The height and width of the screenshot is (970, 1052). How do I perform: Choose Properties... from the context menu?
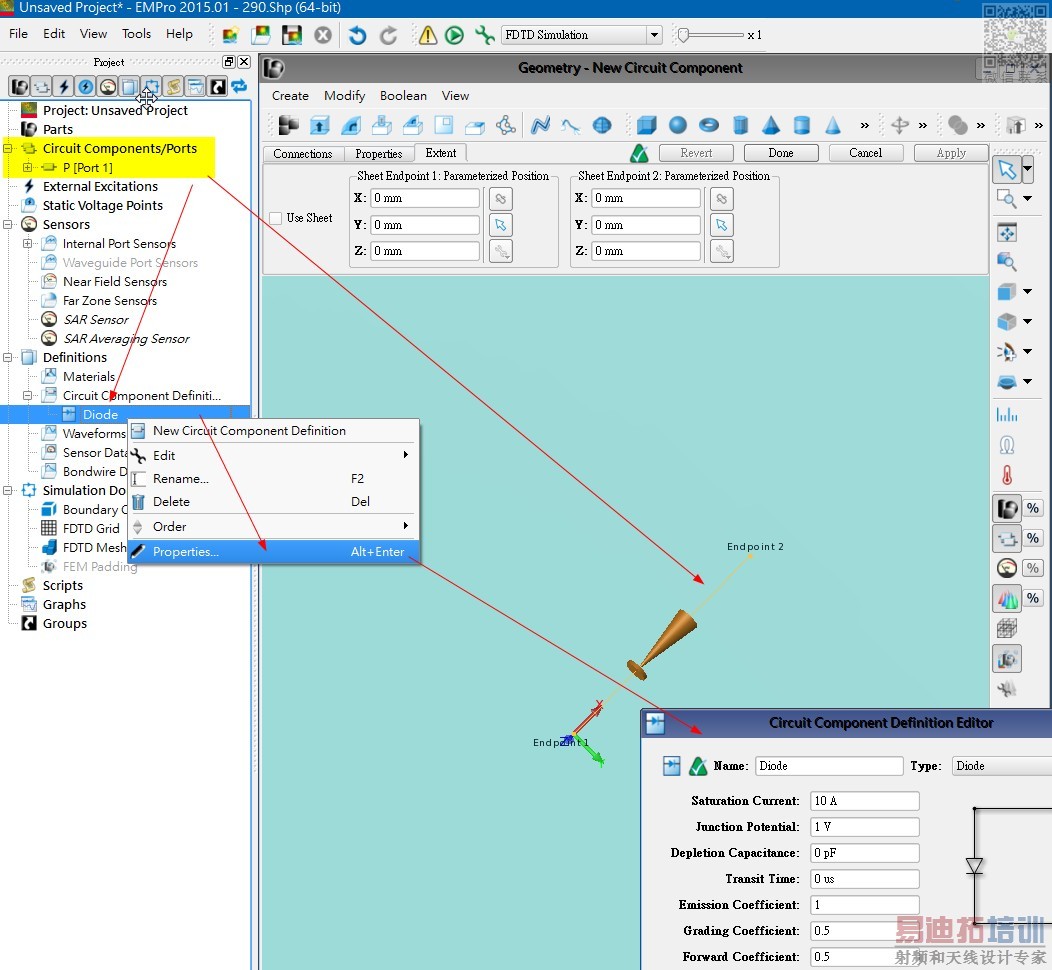[186, 552]
